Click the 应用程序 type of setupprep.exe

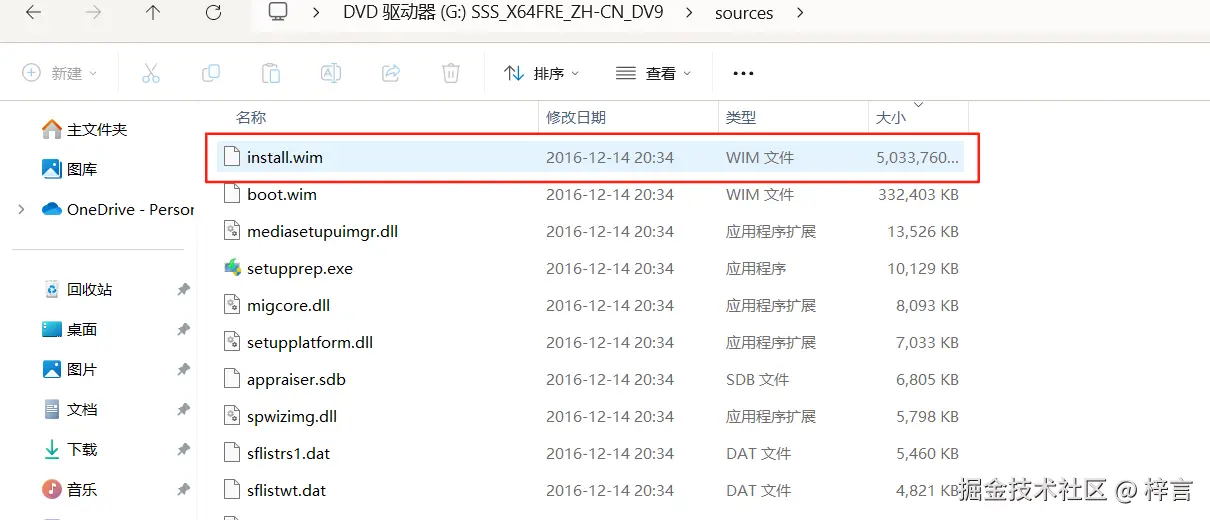coord(756,268)
